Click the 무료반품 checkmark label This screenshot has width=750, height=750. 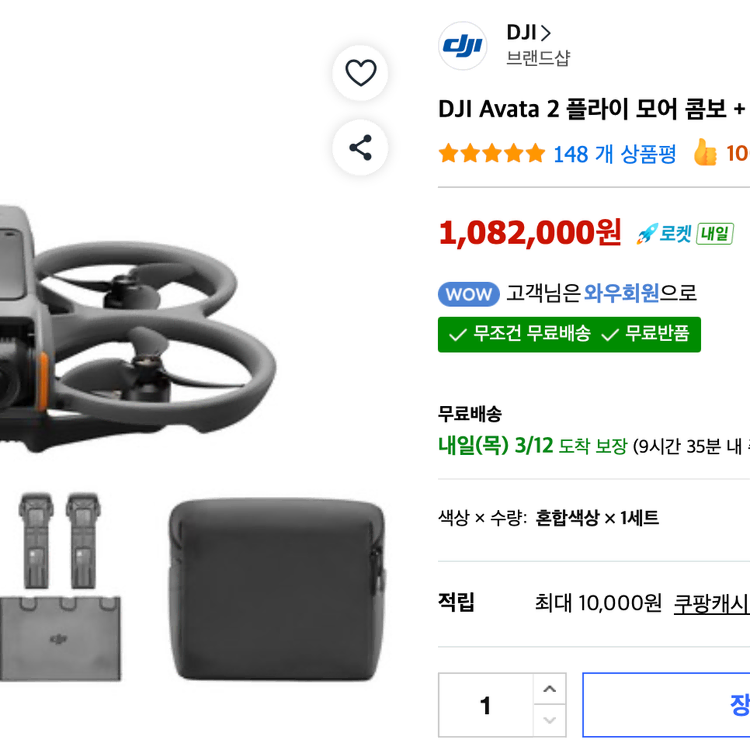[646, 334]
